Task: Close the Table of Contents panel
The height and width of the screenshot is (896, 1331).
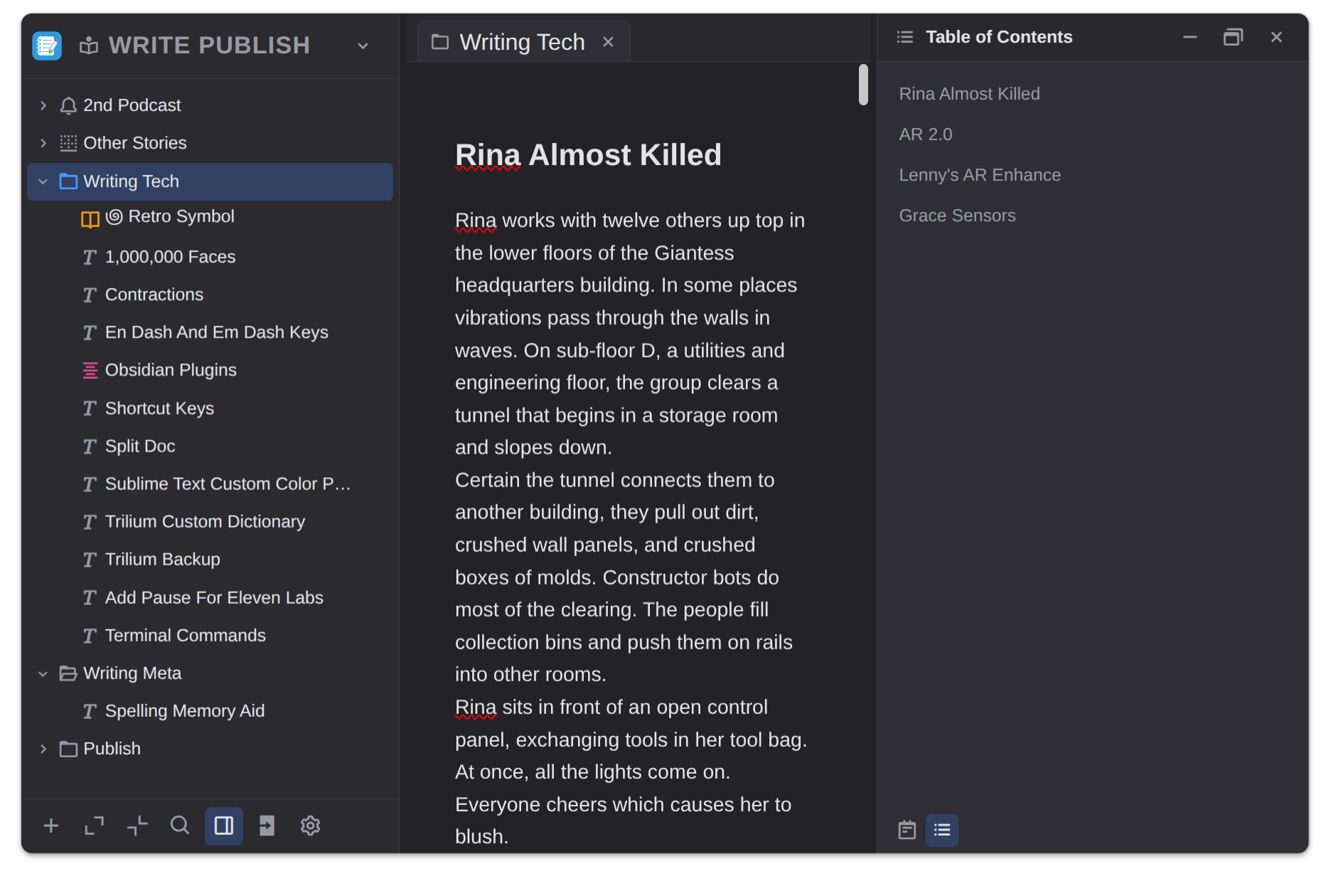Action: [1276, 37]
